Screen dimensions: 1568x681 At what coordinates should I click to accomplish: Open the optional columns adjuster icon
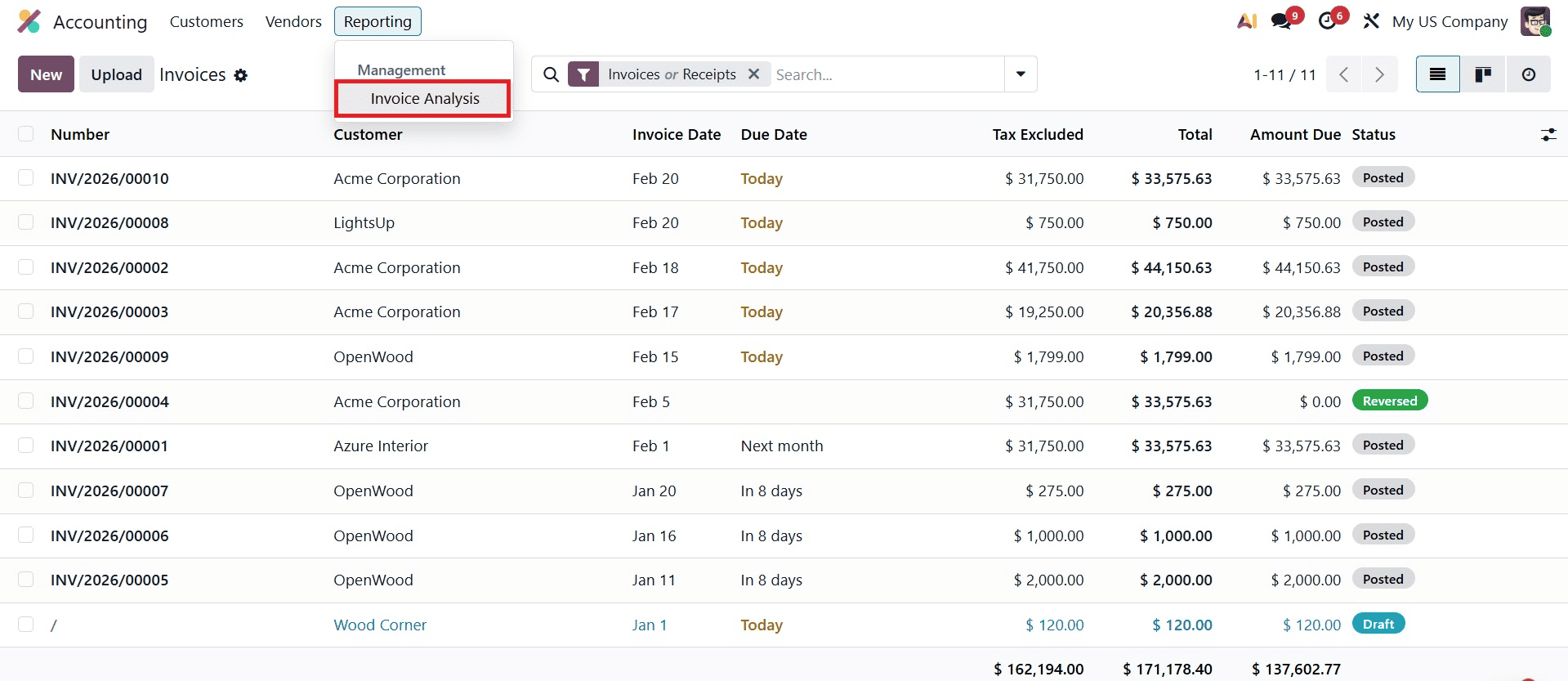(x=1548, y=135)
